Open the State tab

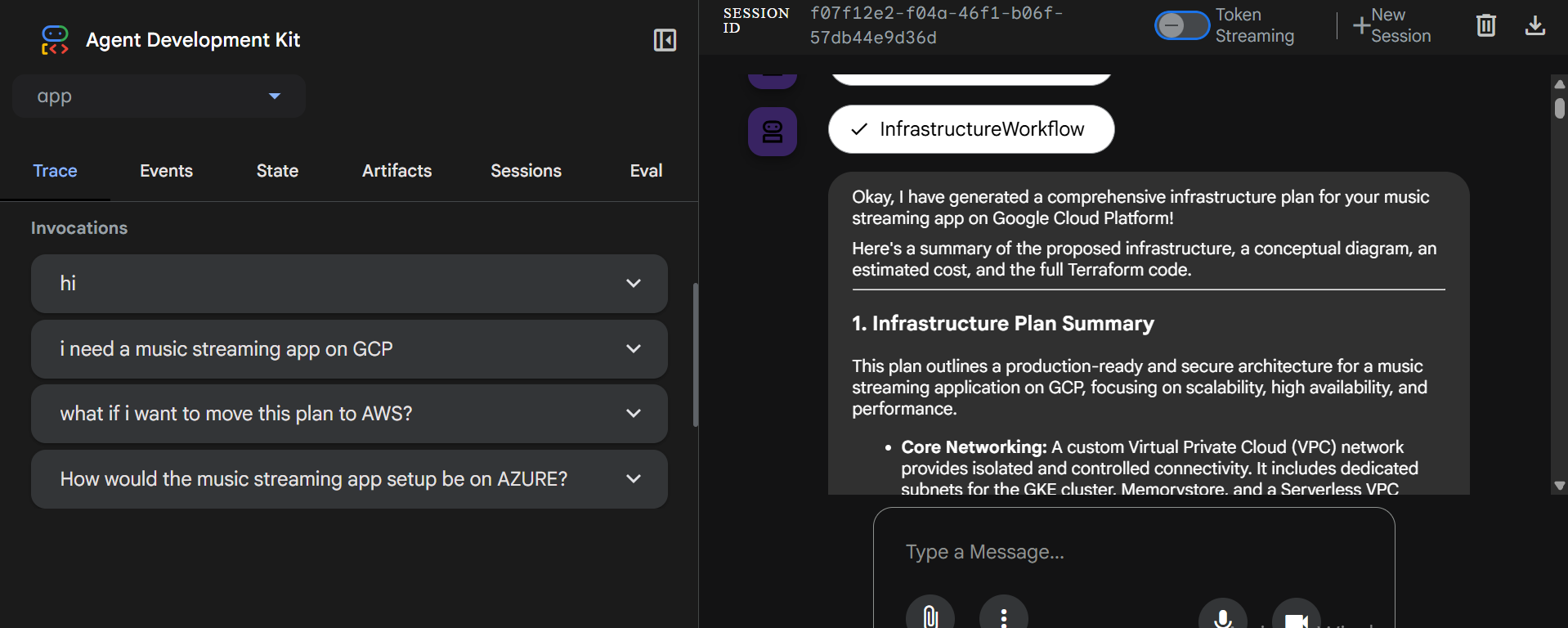point(277,171)
